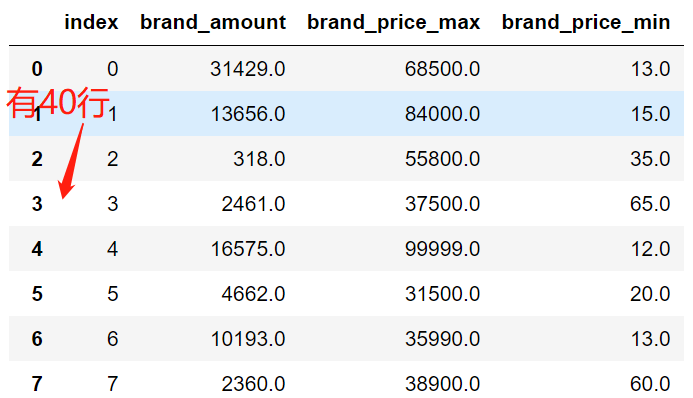
Task: Select brand_amount cell 10193.0
Action: point(248,339)
